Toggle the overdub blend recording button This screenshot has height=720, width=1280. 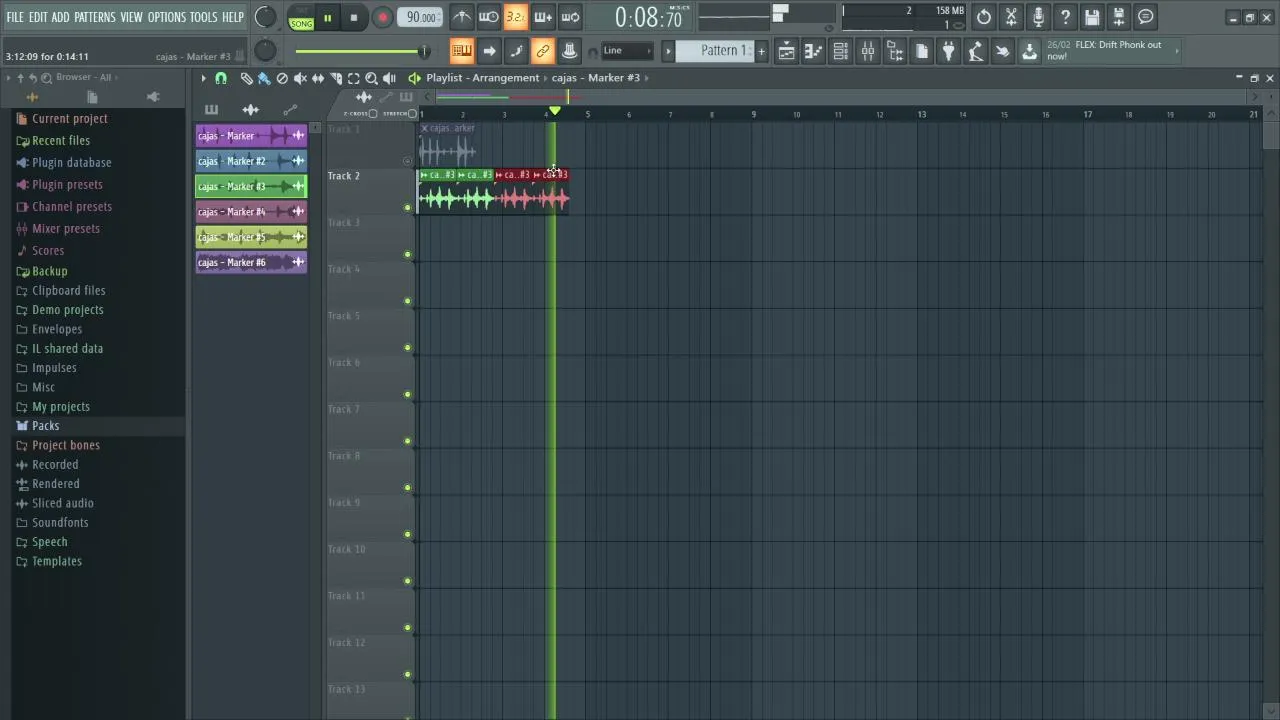tap(543, 17)
